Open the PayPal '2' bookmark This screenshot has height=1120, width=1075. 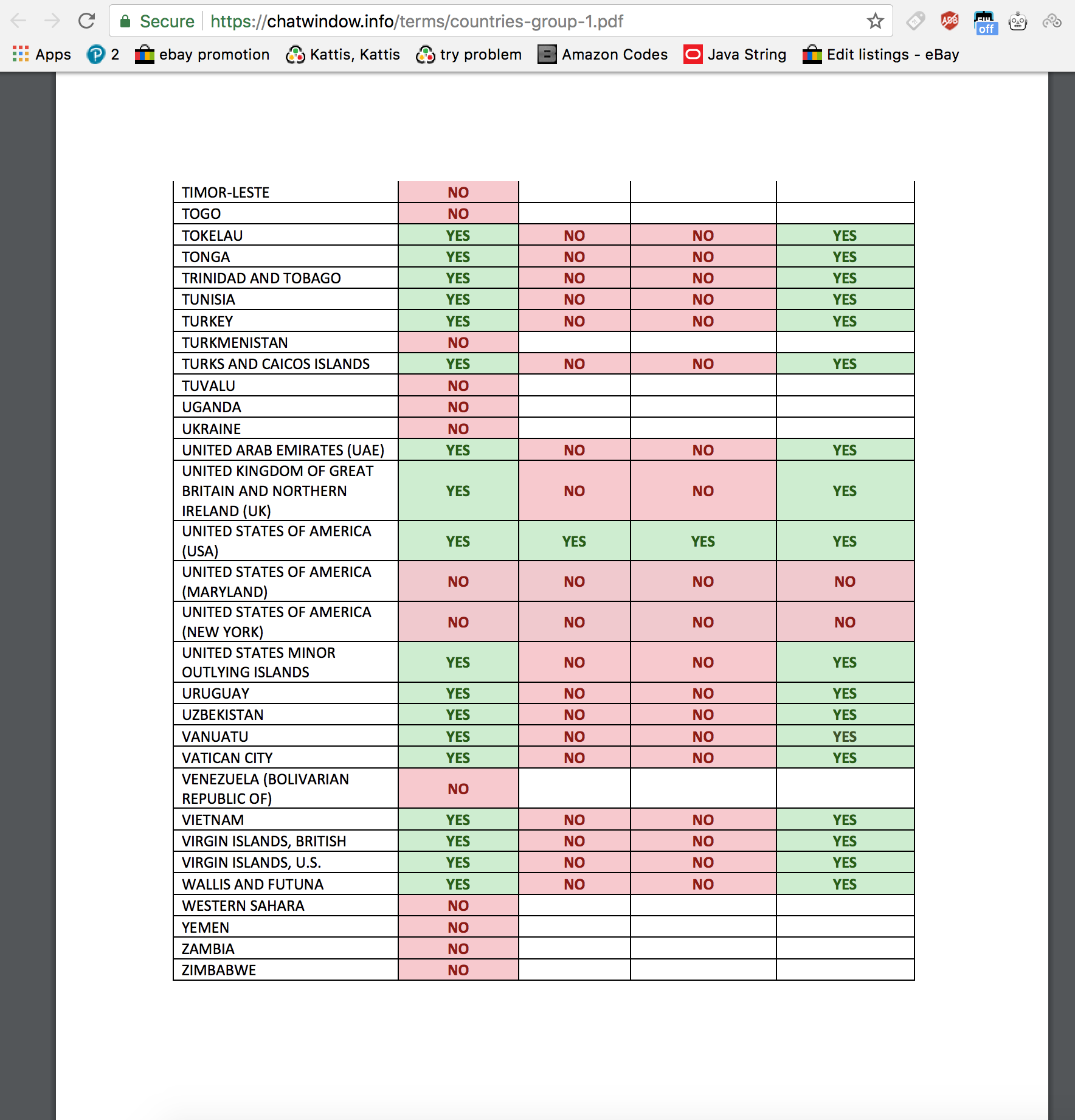[103, 55]
